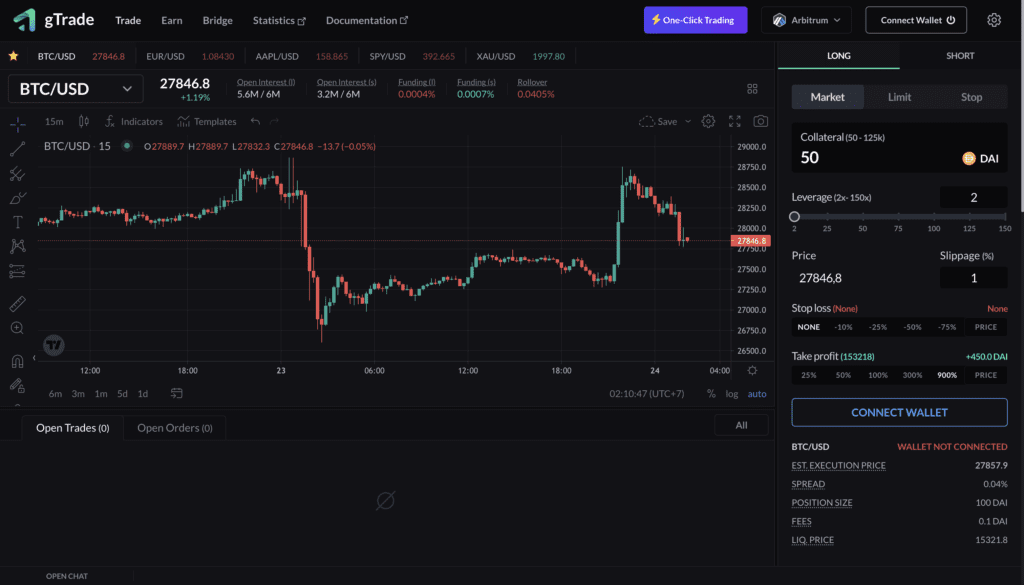Take a chart snapshot with camera icon
Viewport: 1024px width, 585px height.
click(761, 121)
